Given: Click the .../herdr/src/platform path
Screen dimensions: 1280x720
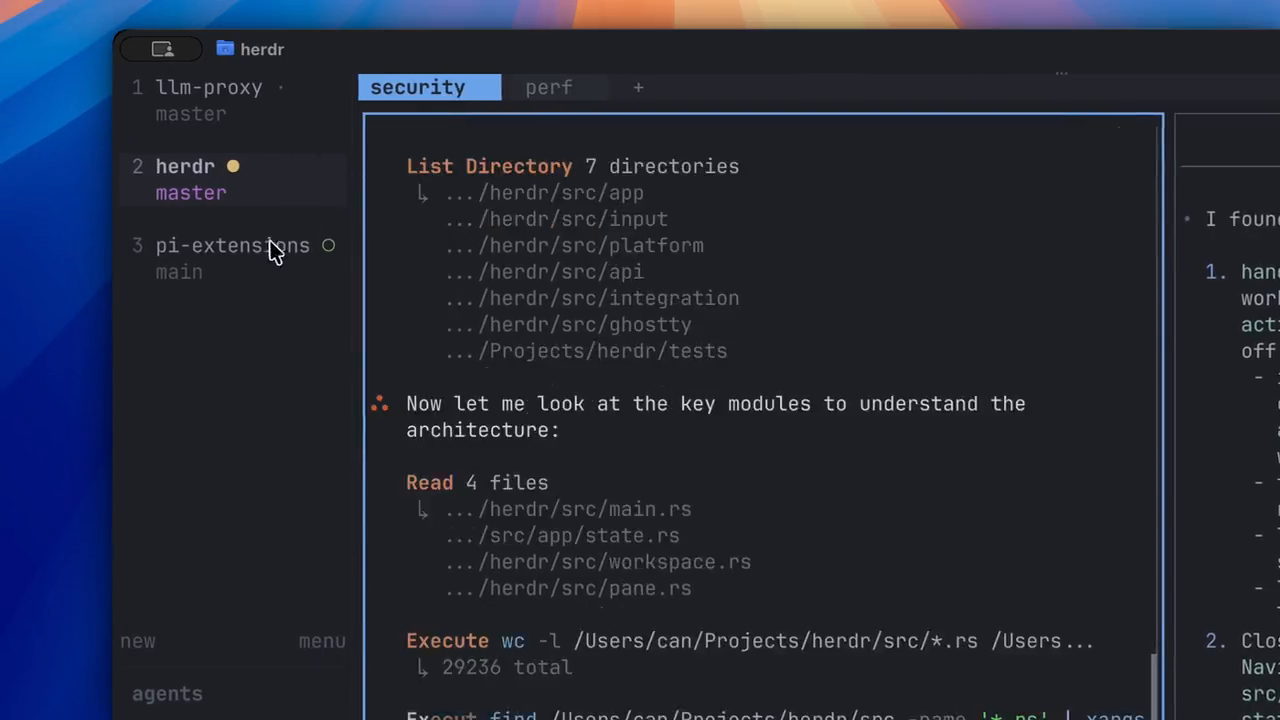Looking at the screenshot, I should [575, 245].
